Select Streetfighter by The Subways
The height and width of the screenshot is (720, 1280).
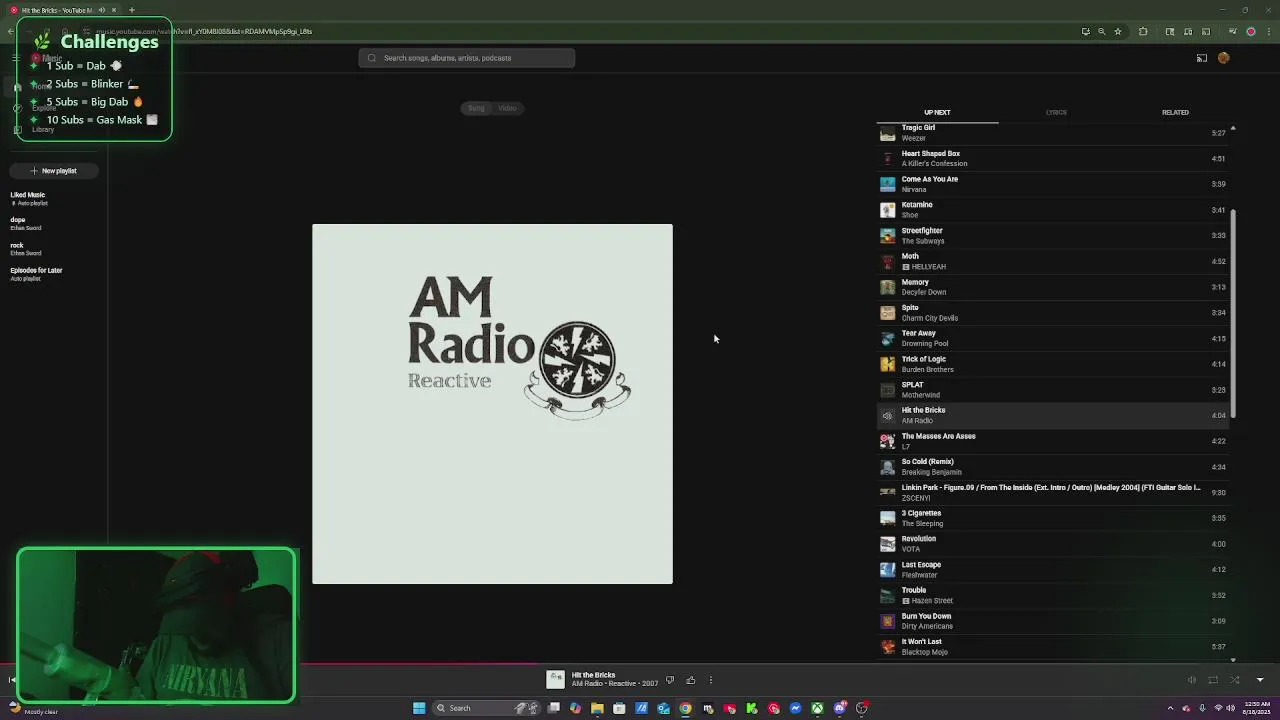(1054, 235)
